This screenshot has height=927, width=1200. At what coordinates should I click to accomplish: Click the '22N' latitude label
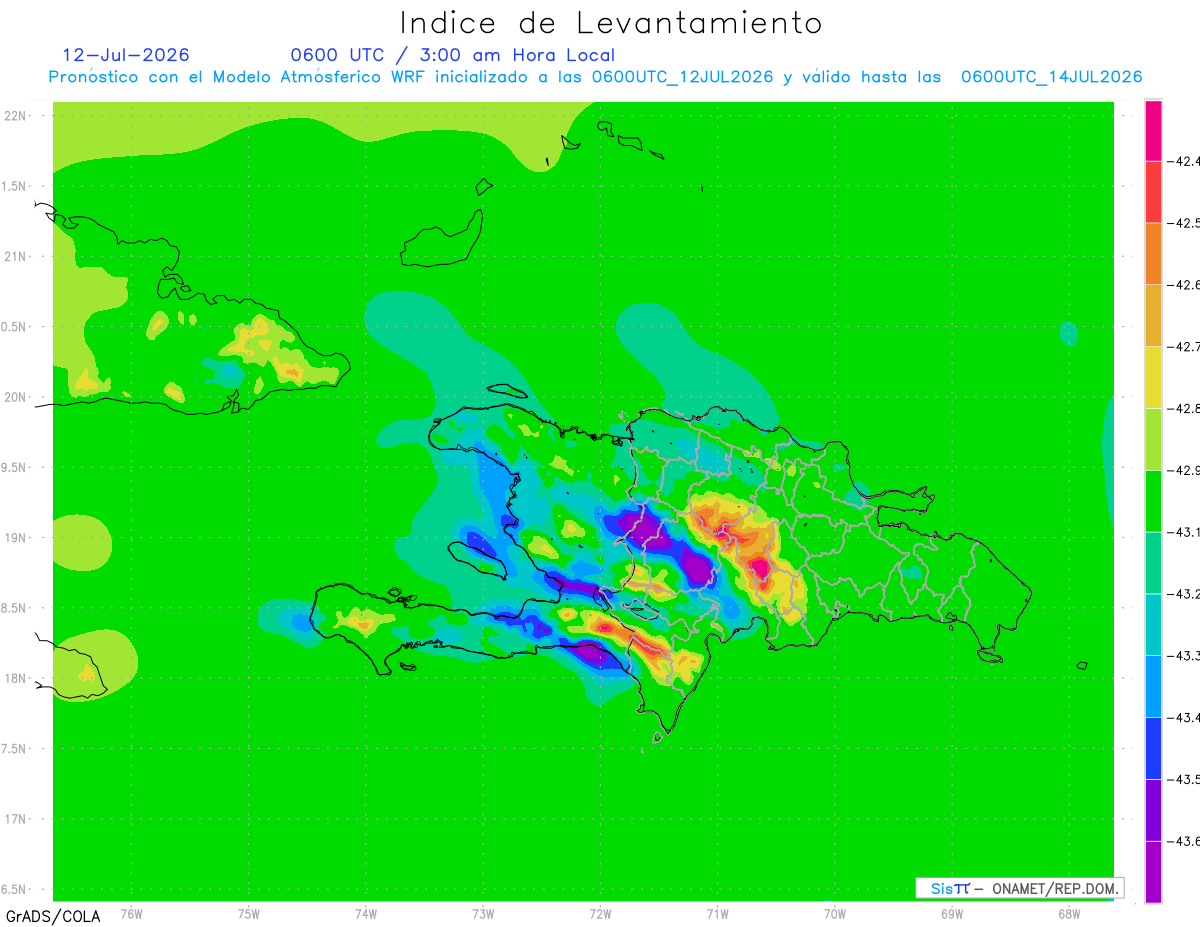tap(15, 116)
